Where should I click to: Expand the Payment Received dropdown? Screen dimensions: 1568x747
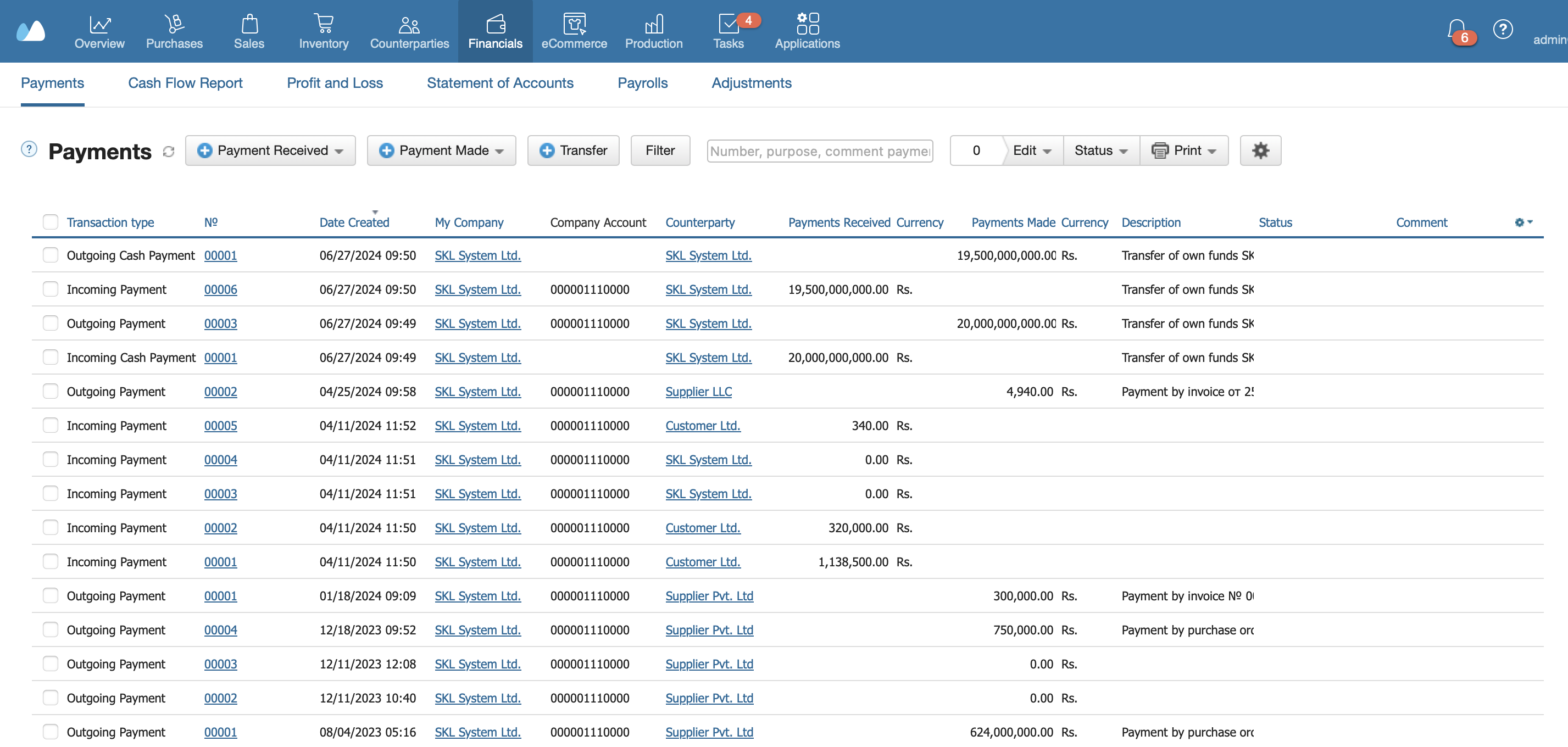[x=270, y=150]
